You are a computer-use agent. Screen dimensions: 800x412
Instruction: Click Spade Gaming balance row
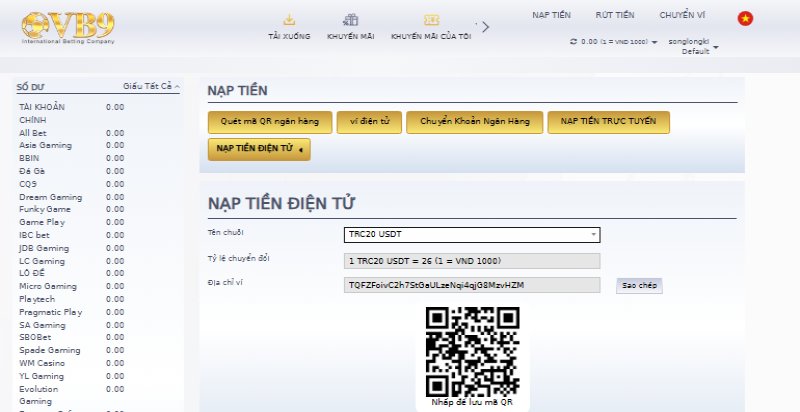(71, 350)
